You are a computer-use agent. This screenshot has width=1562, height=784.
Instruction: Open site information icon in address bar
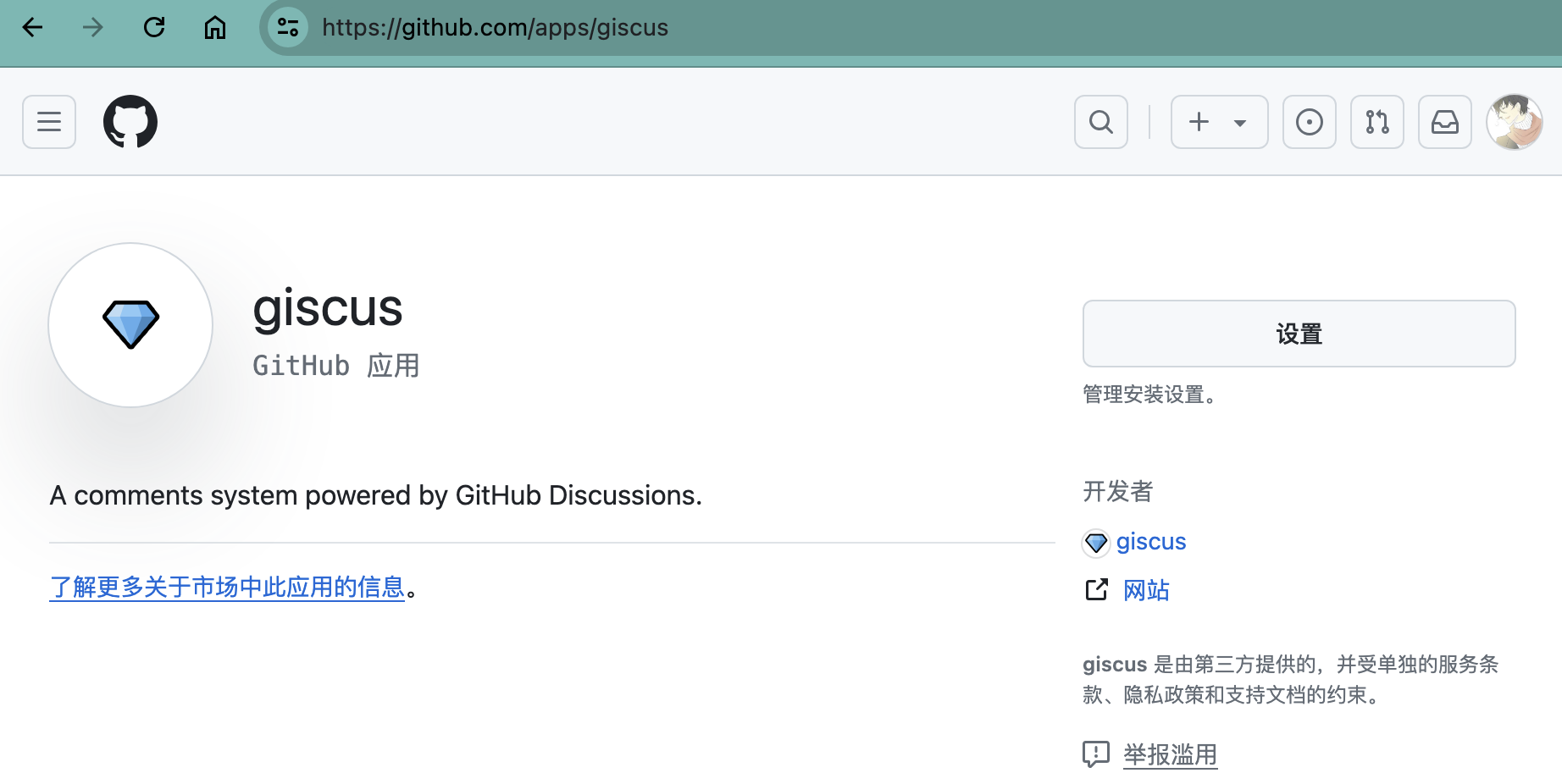(x=288, y=27)
